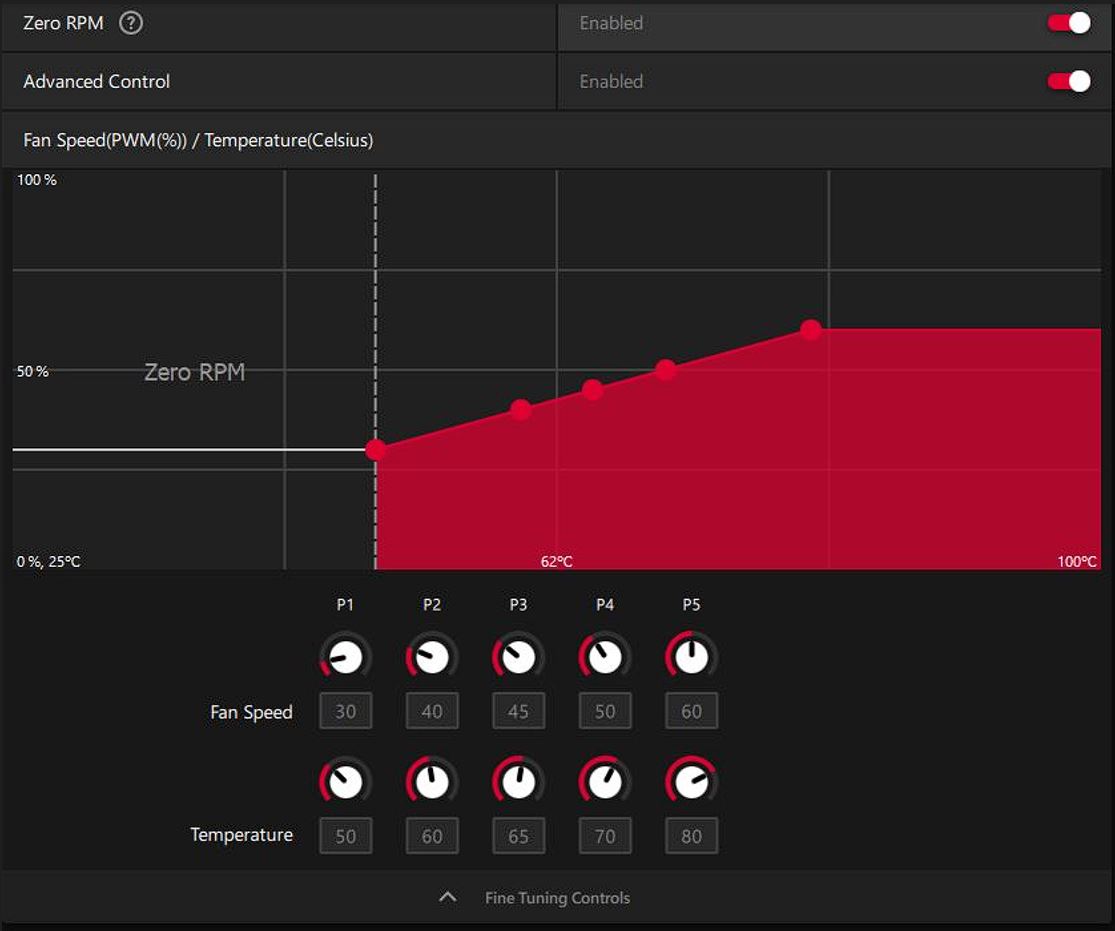Screen dimensions: 1115x931
Task: Click the P4 Temperature knob
Action: 605,781
